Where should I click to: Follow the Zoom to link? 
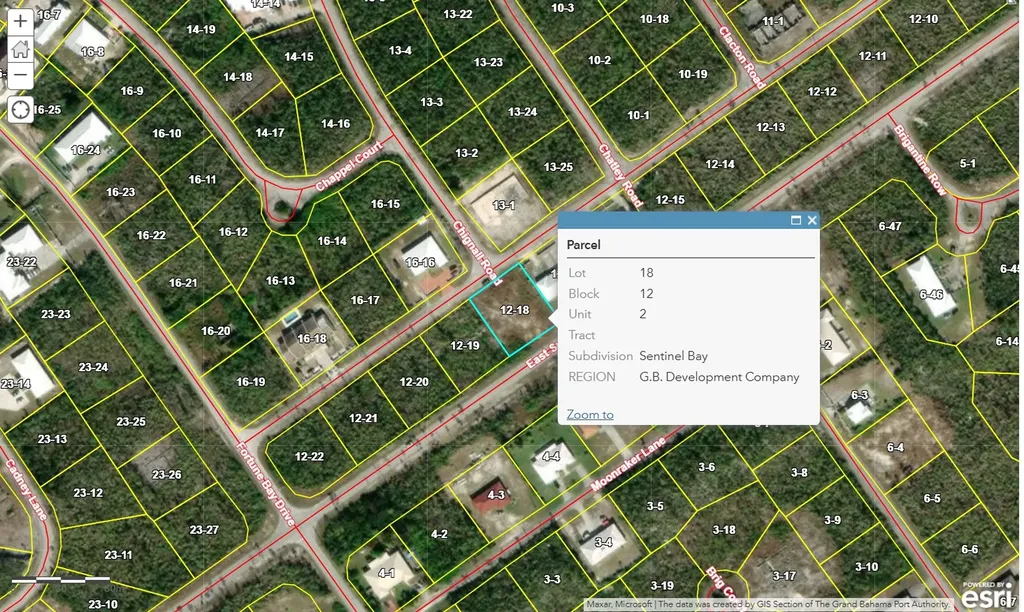[x=590, y=415]
